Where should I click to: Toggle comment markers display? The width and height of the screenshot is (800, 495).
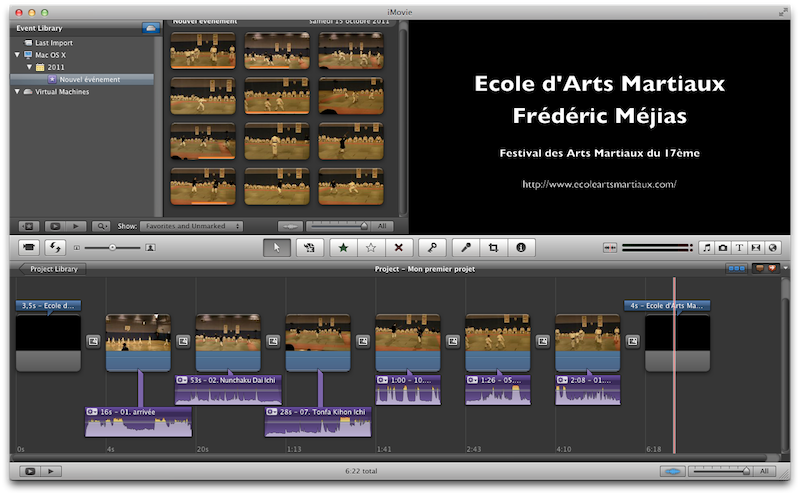coord(759,268)
